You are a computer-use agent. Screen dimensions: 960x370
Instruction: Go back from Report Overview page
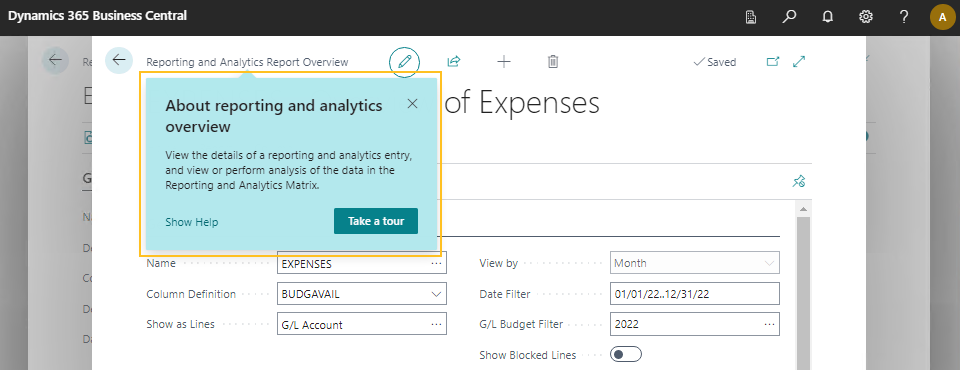pos(119,60)
